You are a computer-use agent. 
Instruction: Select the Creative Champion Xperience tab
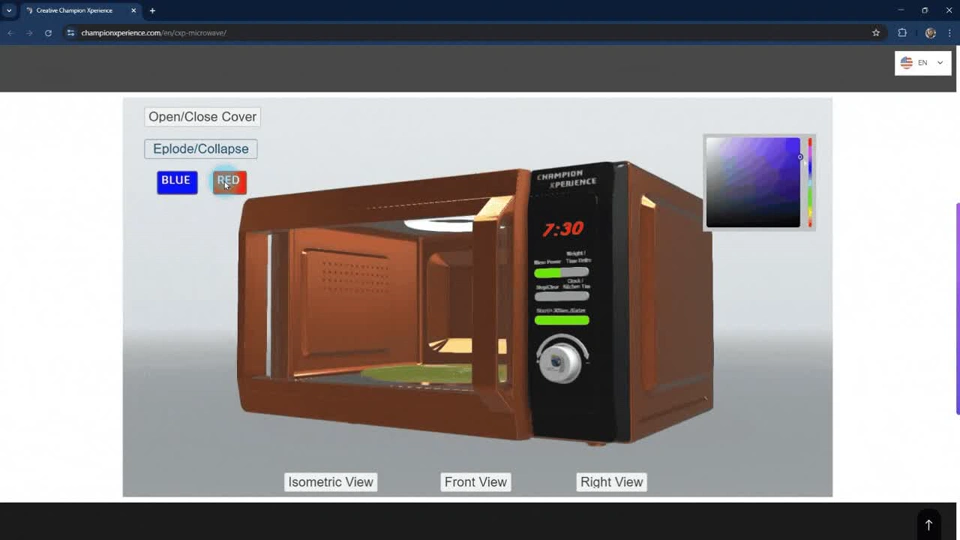coord(80,10)
